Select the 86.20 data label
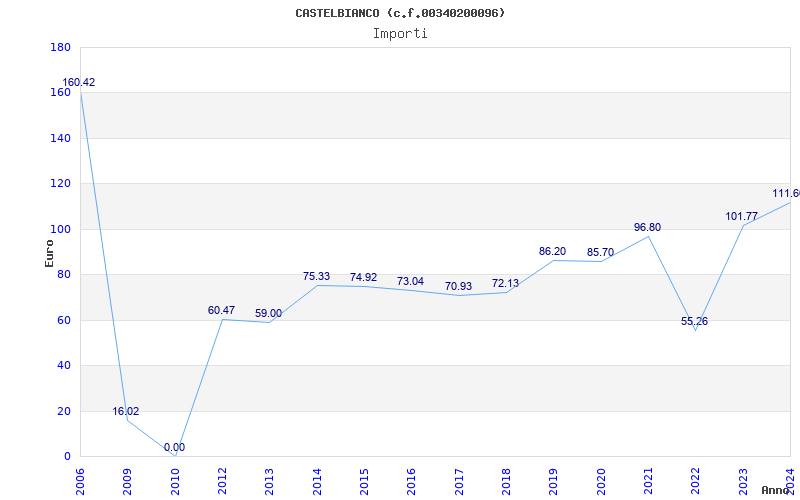The image size is (800, 500). click(552, 252)
